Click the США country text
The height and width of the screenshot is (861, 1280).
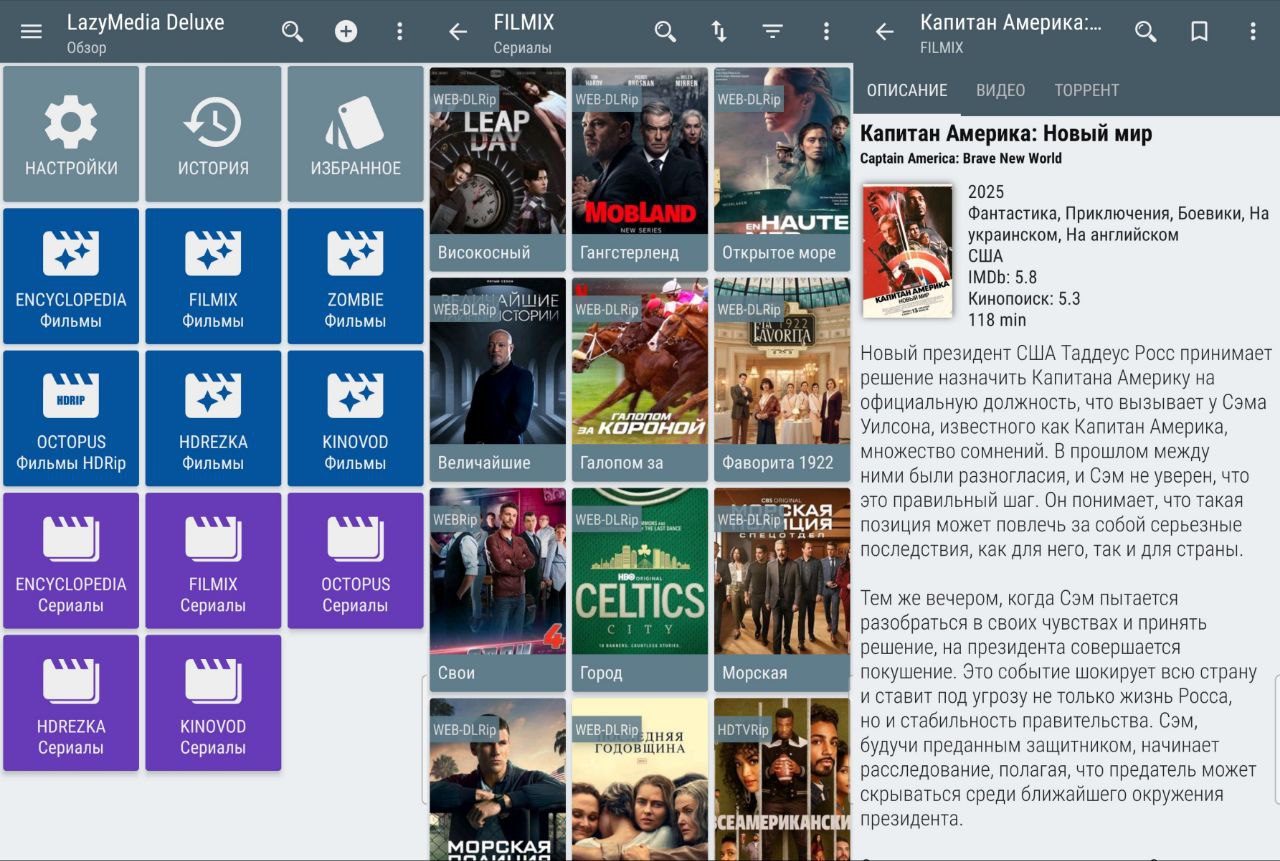pyautogui.click(x=985, y=256)
